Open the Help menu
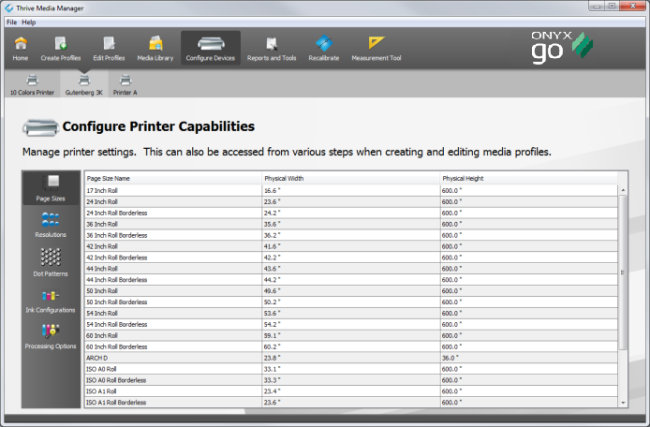 [x=29, y=21]
